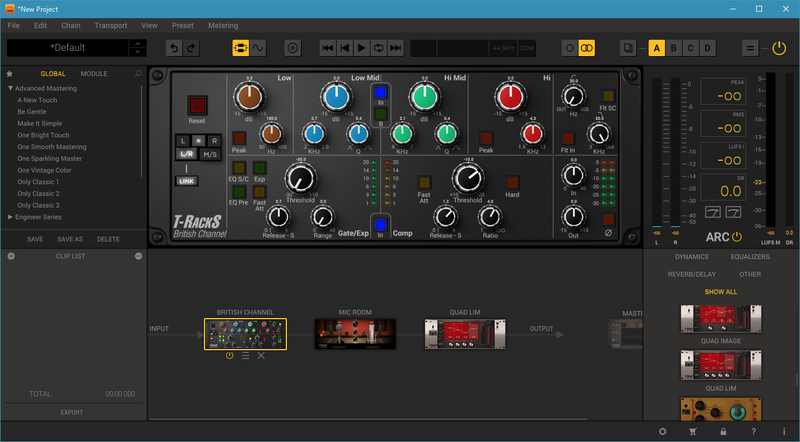
Task: Add a clip with the plus icon
Action: click(x=11, y=256)
